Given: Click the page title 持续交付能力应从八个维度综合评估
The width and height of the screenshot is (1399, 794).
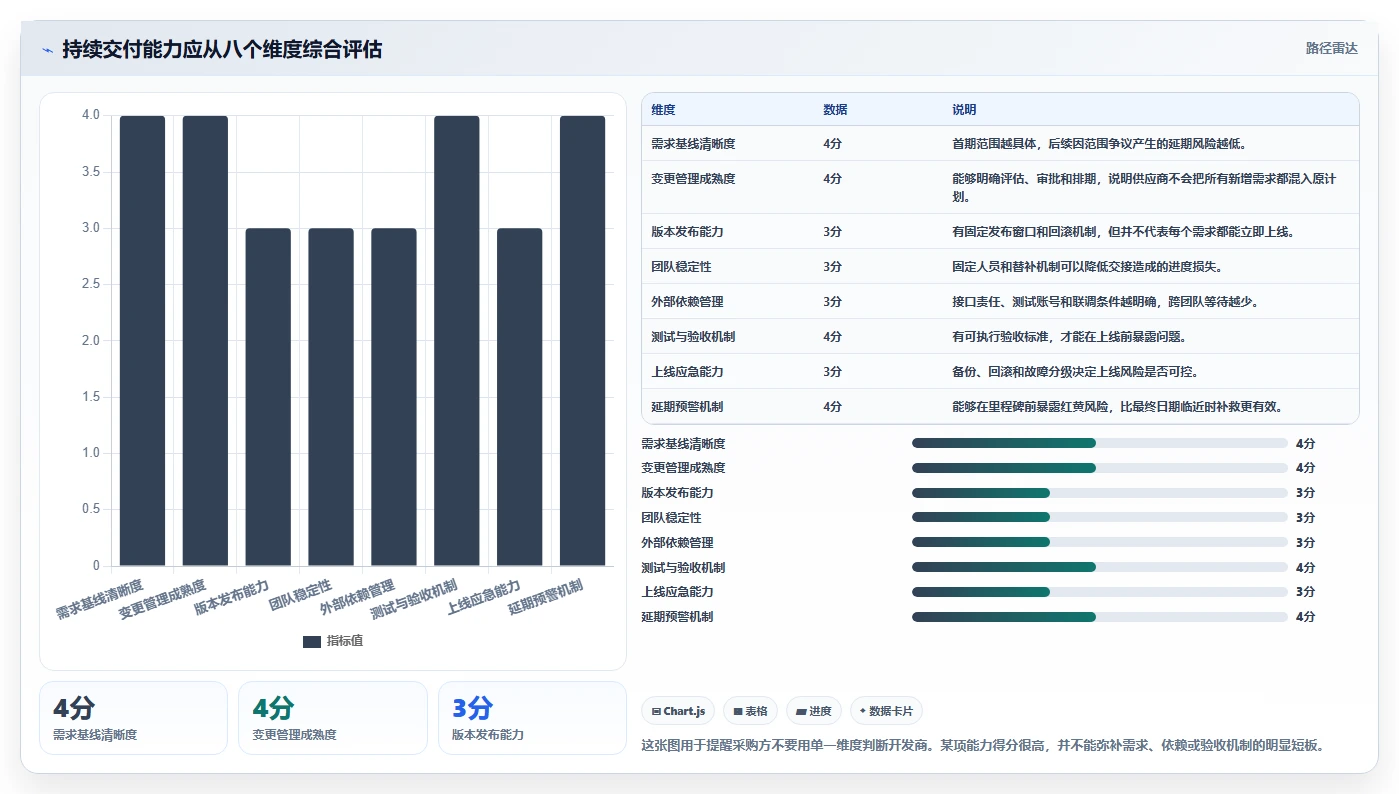Looking at the screenshot, I should coord(222,49).
